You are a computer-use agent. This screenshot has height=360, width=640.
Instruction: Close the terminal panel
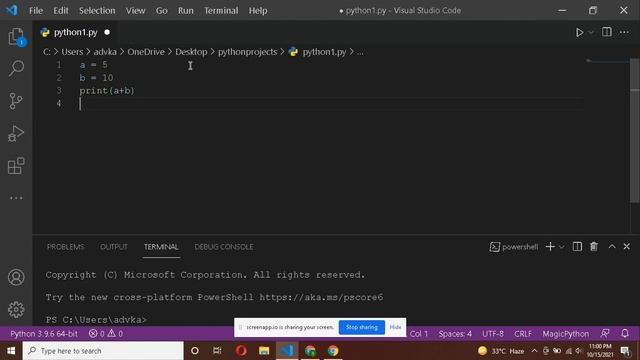[x=627, y=247]
